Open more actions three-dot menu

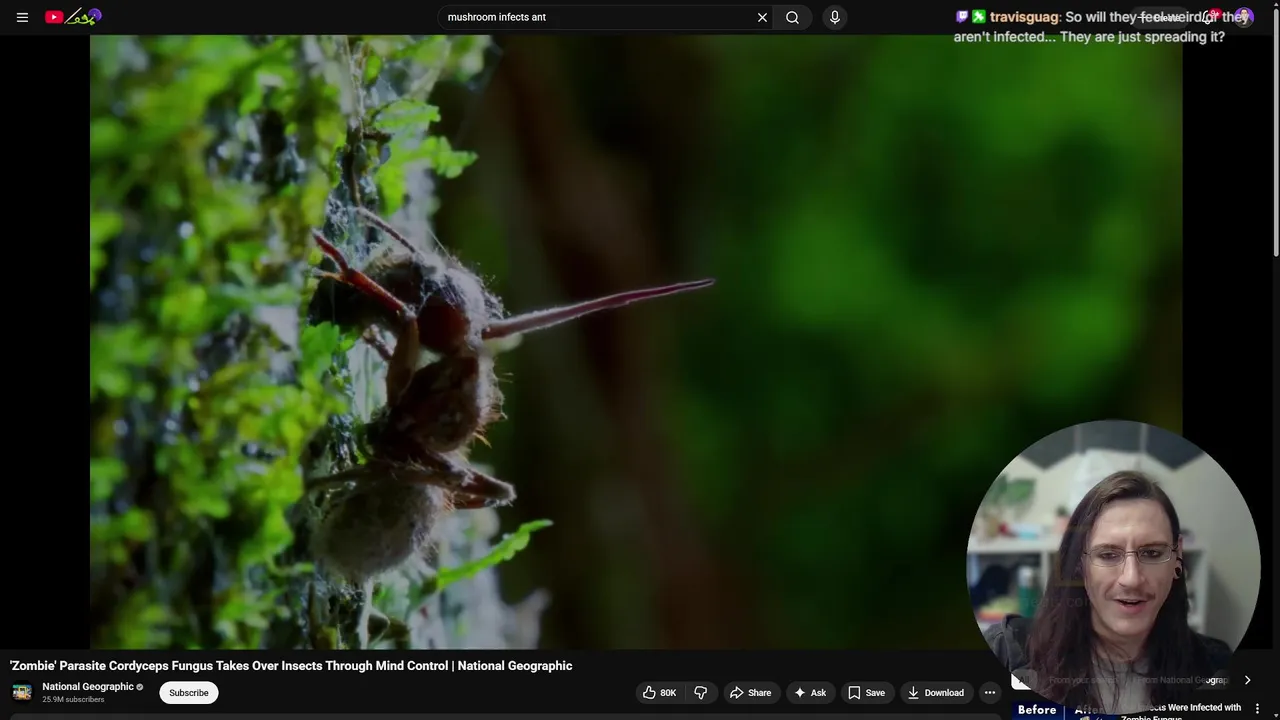pos(990,692)
